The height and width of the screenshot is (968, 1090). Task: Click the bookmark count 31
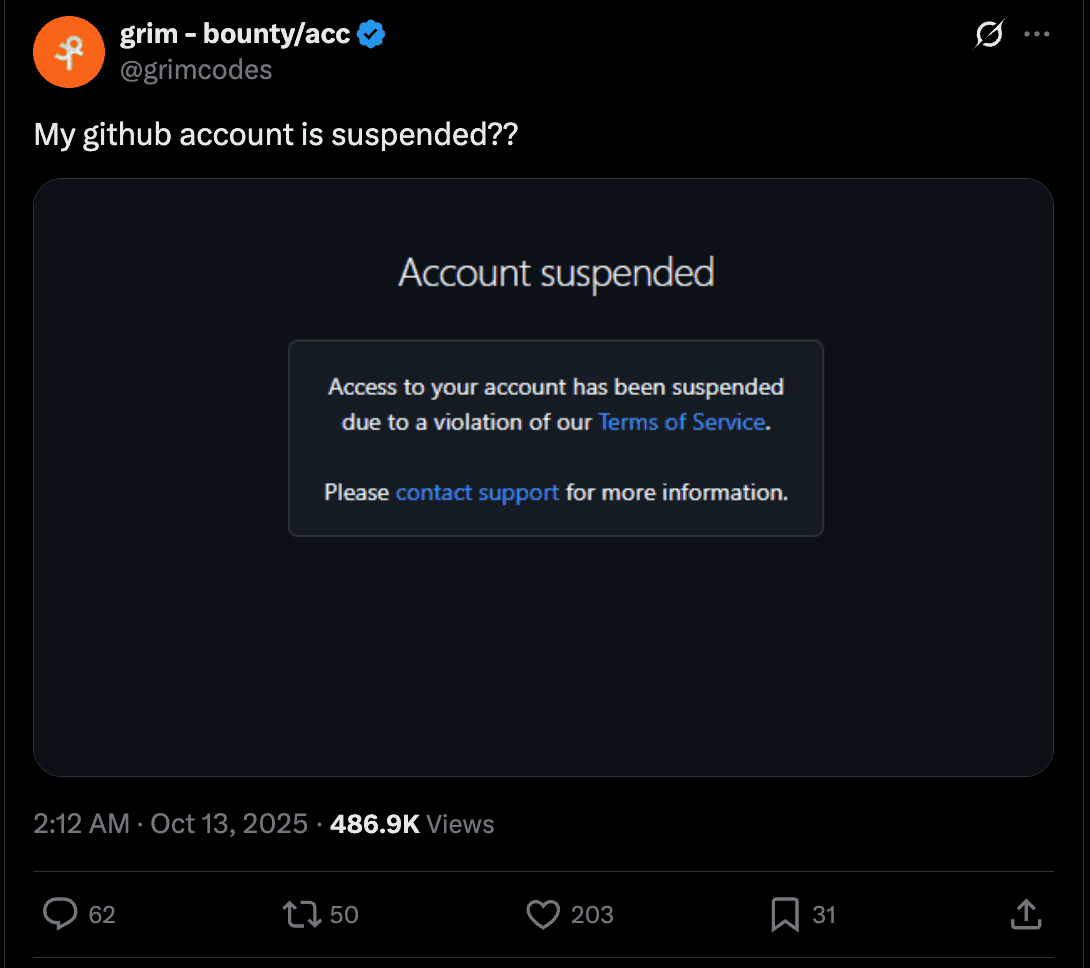[823, 914]
